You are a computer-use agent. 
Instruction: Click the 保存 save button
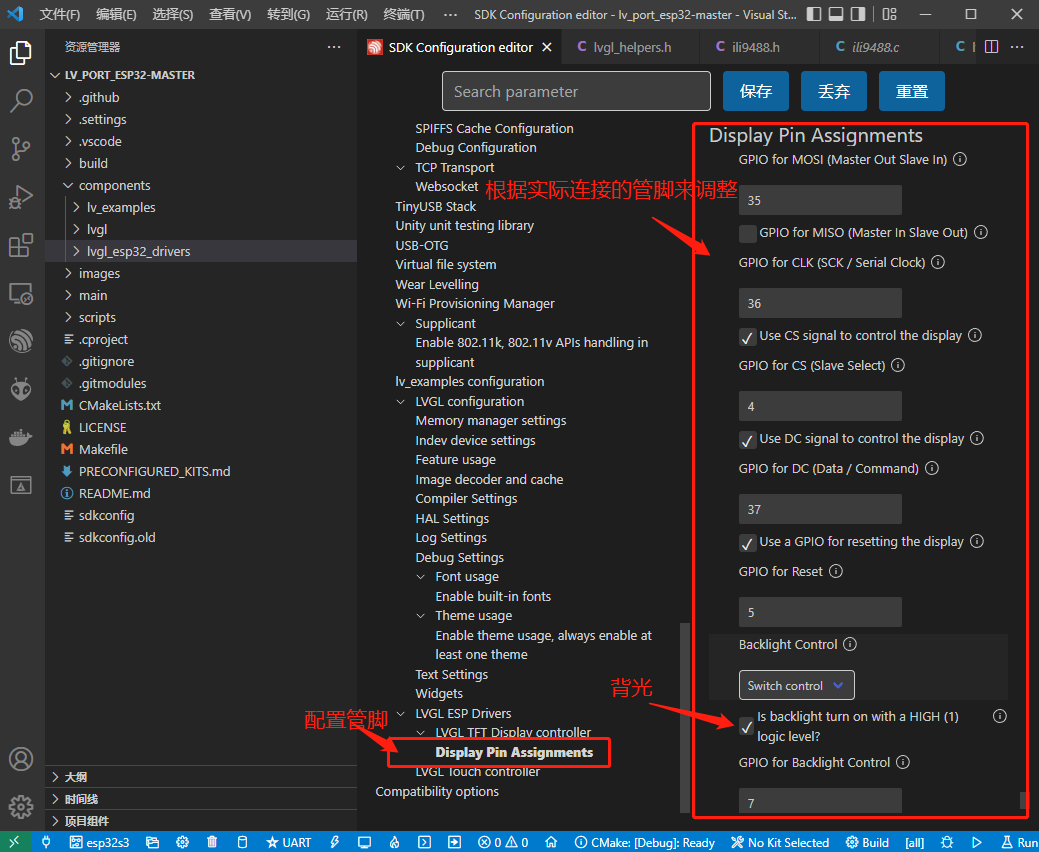click(x=755, y=91)
